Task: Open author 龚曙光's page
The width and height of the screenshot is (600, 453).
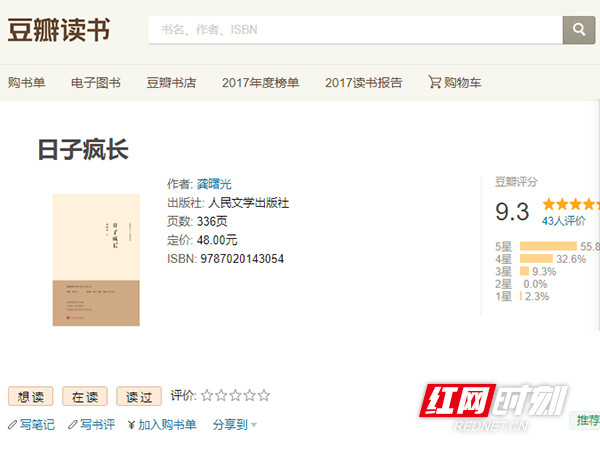Action: click(214, 184)
